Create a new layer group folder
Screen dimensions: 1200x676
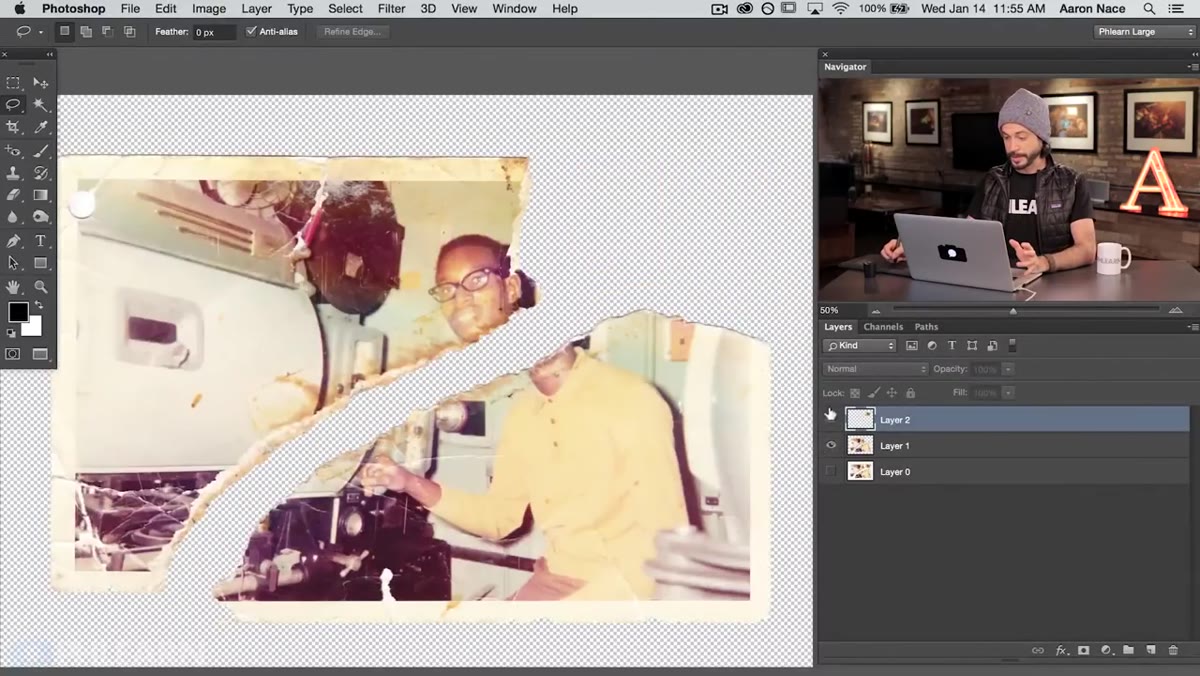1128,651
